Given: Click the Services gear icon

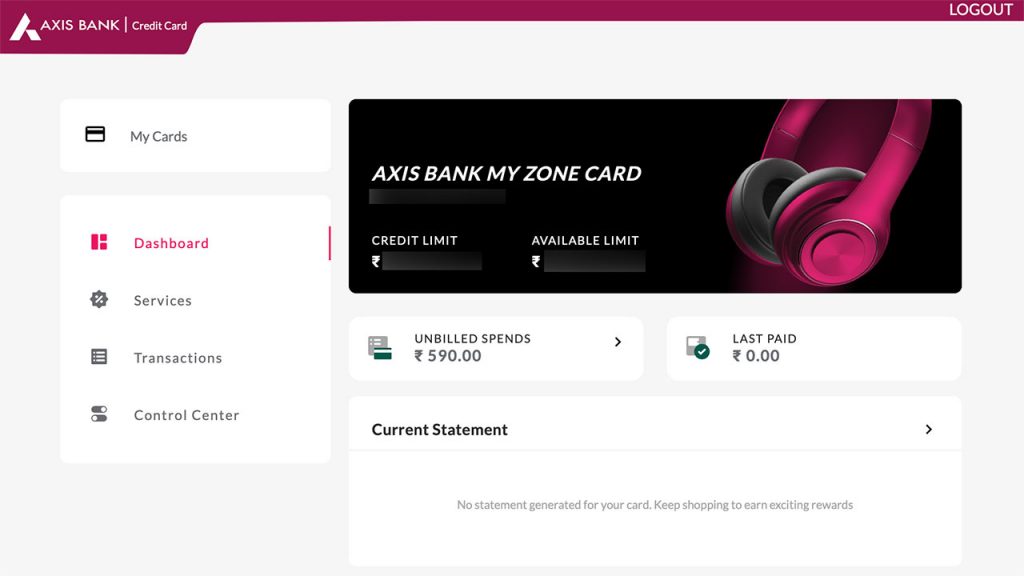Looking at the screenshot, I should pyautogui.click(x=99, y=299).
